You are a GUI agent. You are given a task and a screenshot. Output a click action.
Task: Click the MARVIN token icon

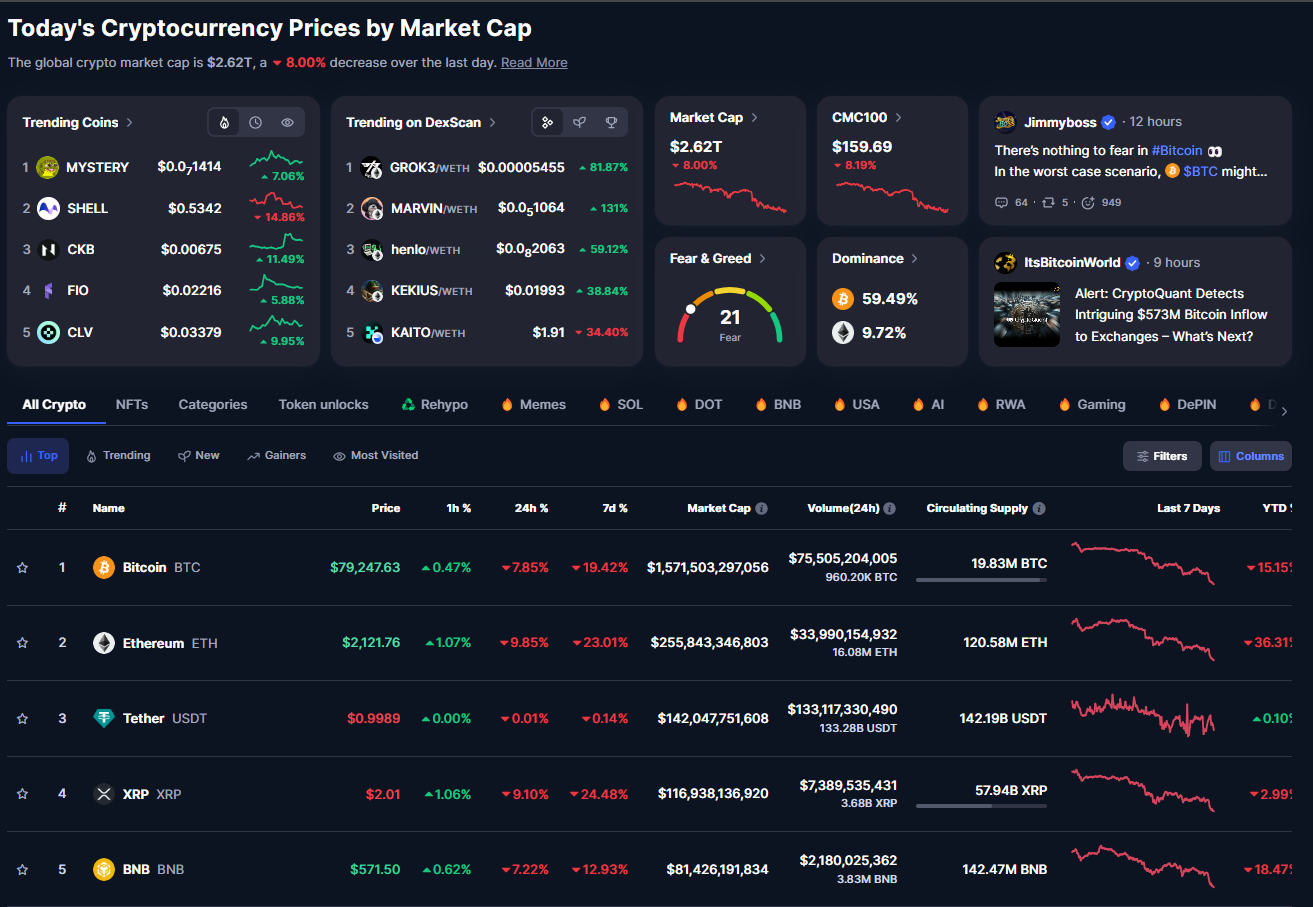[x=372, y=209]
